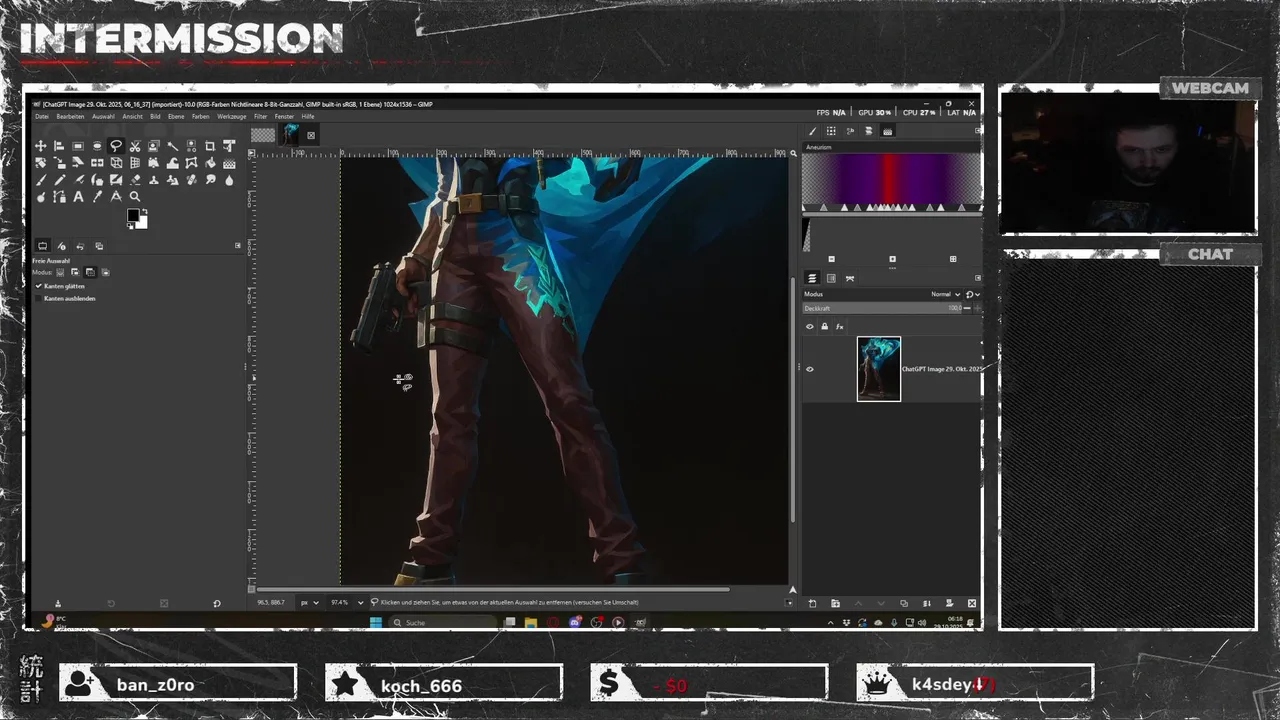Select the Paintbrush tool
Viewport: 1280px width, 720px height.
(x=41, y=180)
